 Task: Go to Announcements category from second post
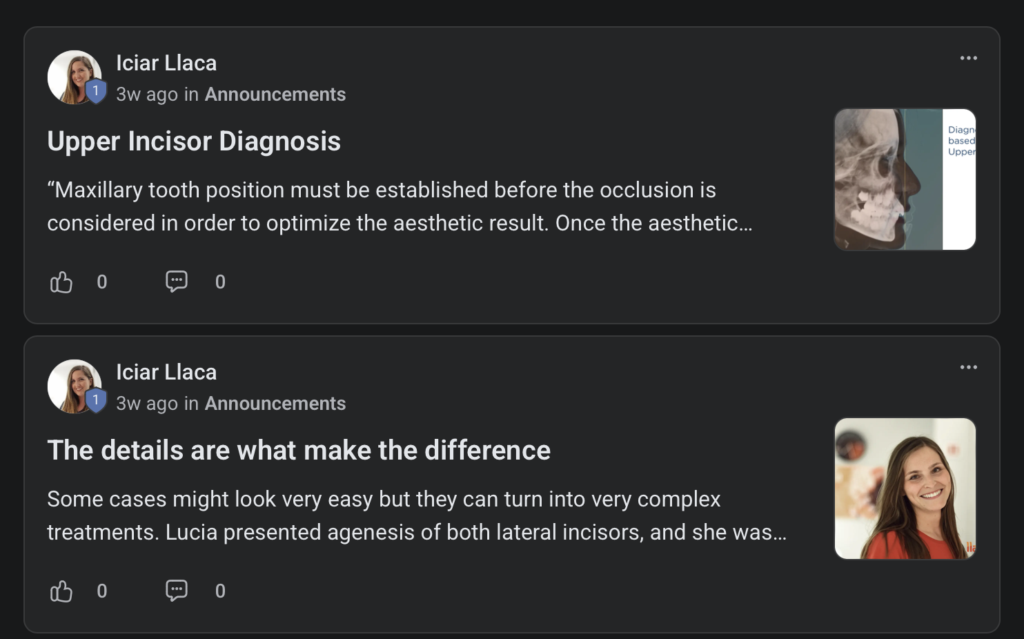point(275,403)
